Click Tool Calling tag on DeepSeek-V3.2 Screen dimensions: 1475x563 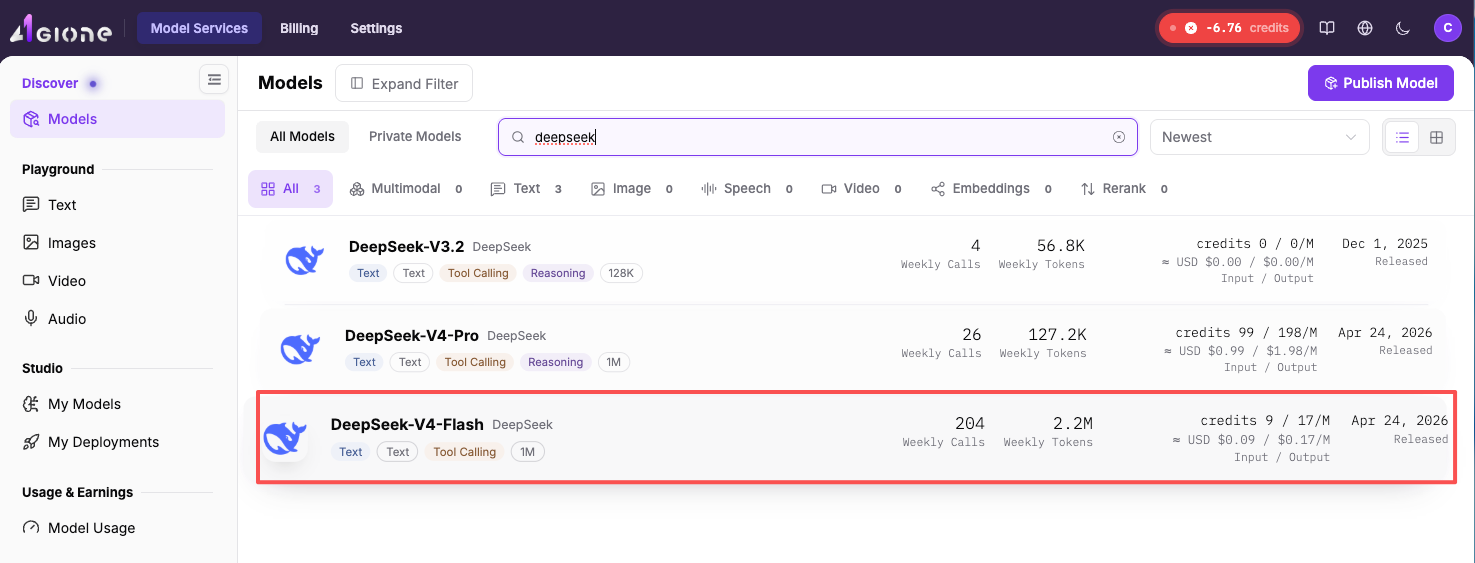[478, 273]
